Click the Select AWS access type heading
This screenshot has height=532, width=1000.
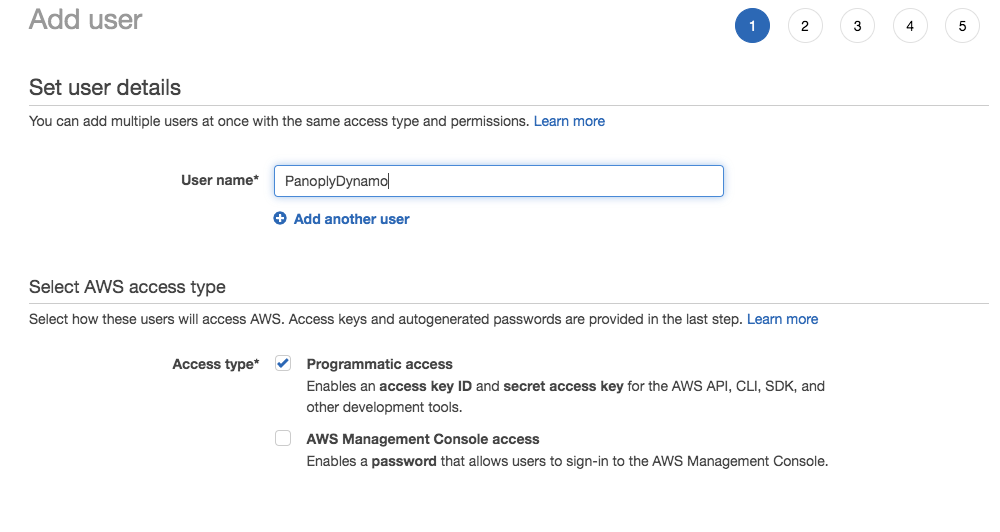[x=127, y=287]
